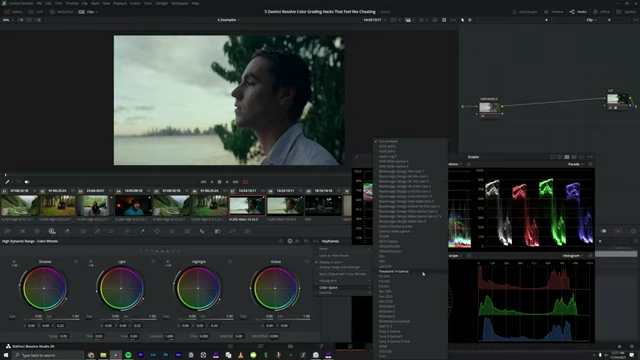Screen dimensions: 640x360
Task: Open node editor Clip mode dropdown
Action: pyautogui.click(x=591, y=20)
